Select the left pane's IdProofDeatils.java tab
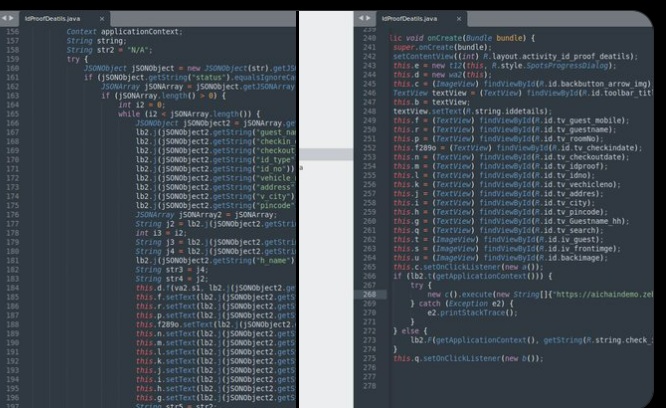This screenshot has height=408, width=666. tap(55, 18)
